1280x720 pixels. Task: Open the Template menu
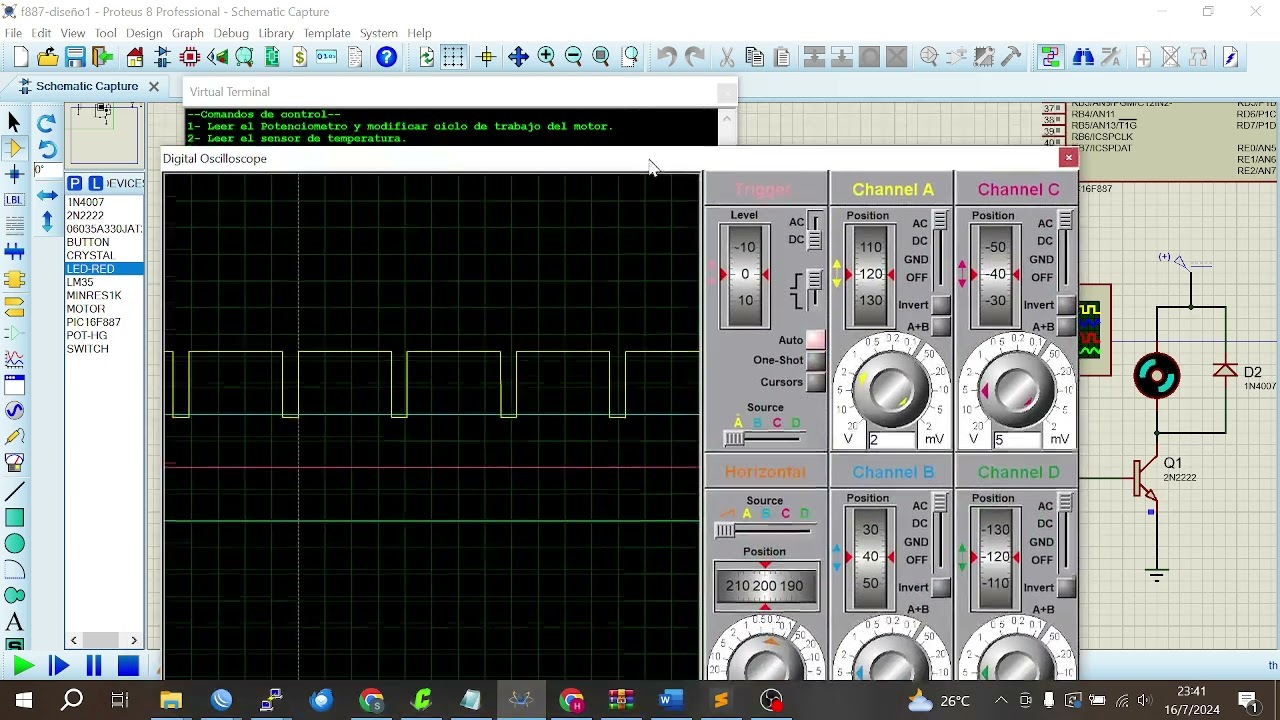click(x=327, y=33)
